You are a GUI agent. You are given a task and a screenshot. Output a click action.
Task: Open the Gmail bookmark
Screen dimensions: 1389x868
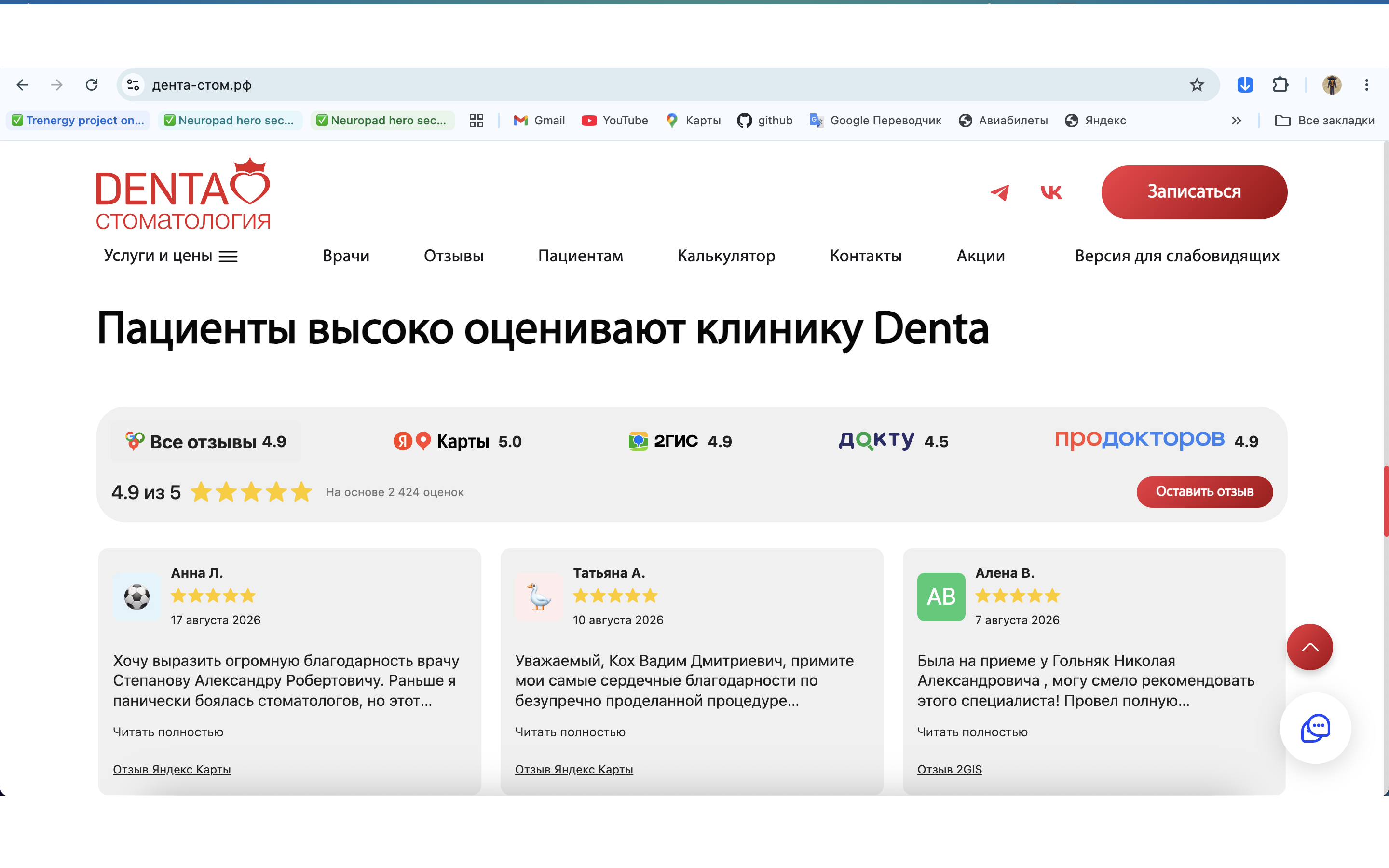pos(540,121)
